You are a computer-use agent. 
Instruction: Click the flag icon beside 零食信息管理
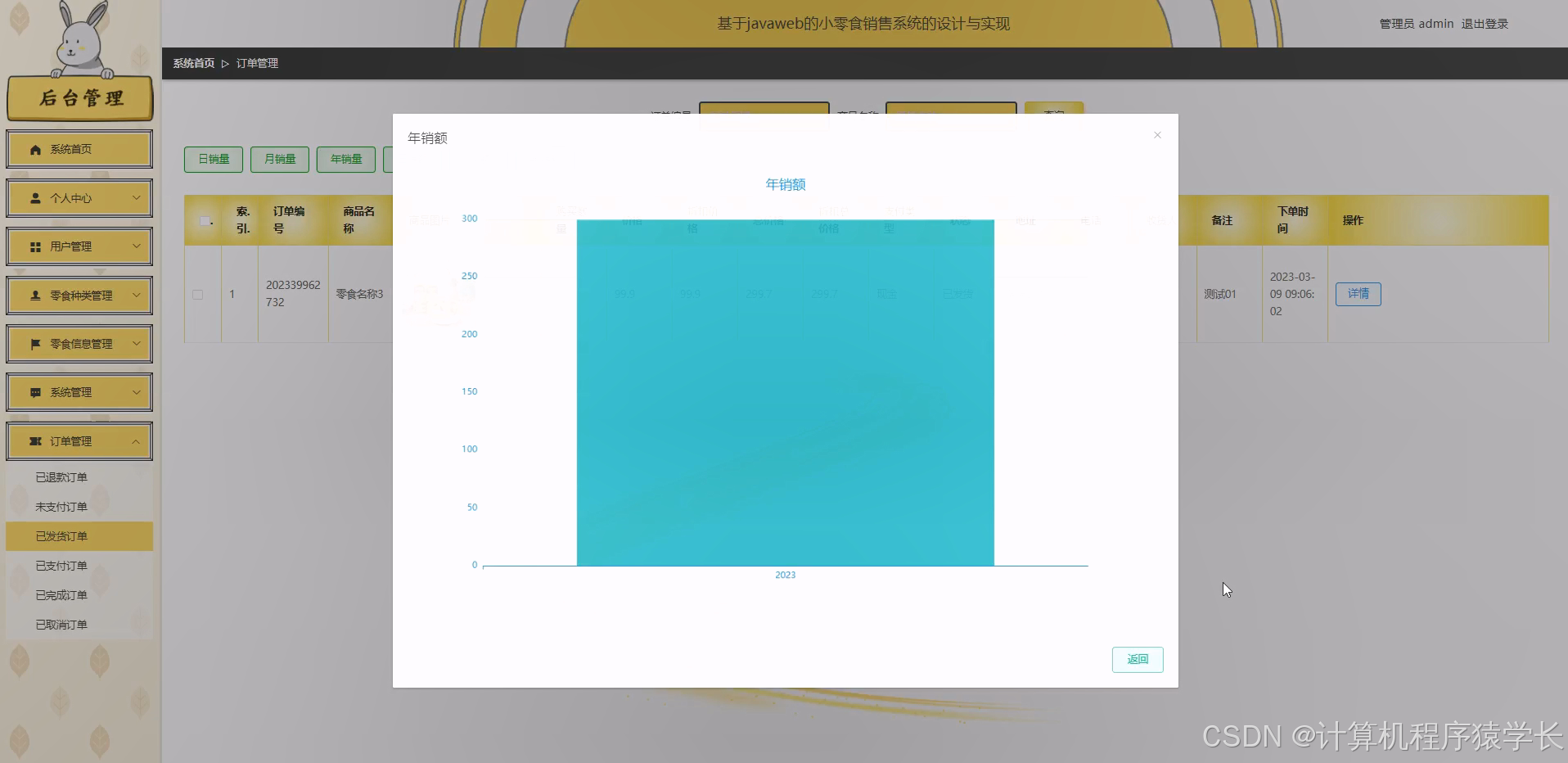(x=34, y=343)
